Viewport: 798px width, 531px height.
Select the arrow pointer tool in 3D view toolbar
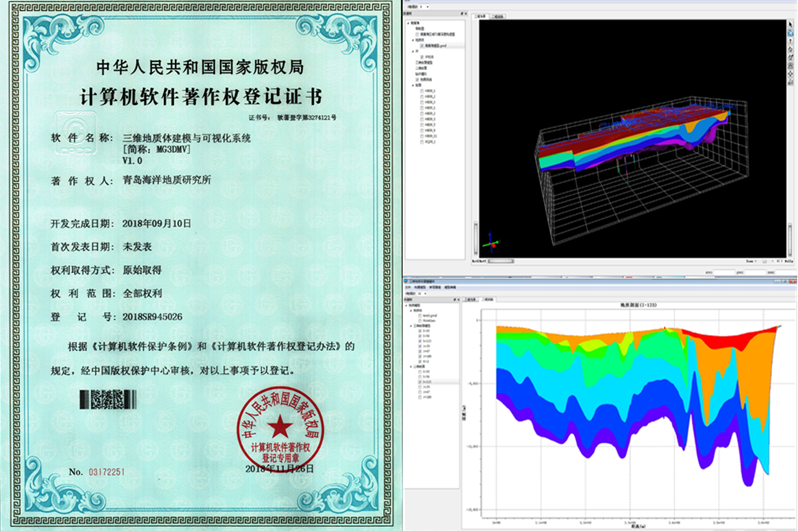click(x=790, y=24)
